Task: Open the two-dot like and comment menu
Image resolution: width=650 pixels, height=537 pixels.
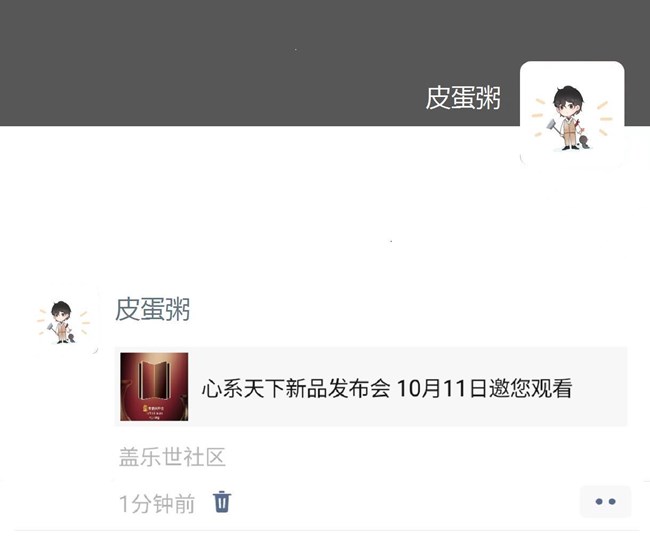Action: pos(605,502)
